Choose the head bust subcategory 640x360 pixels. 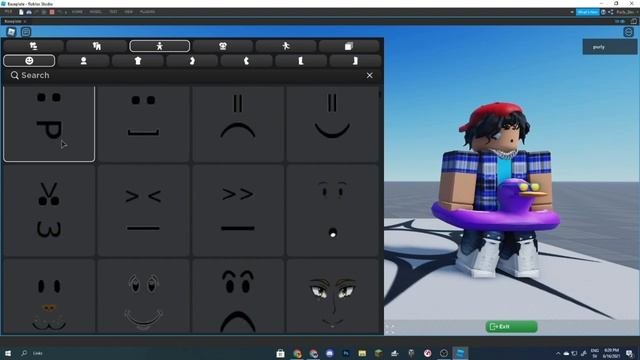coord(83,61)
